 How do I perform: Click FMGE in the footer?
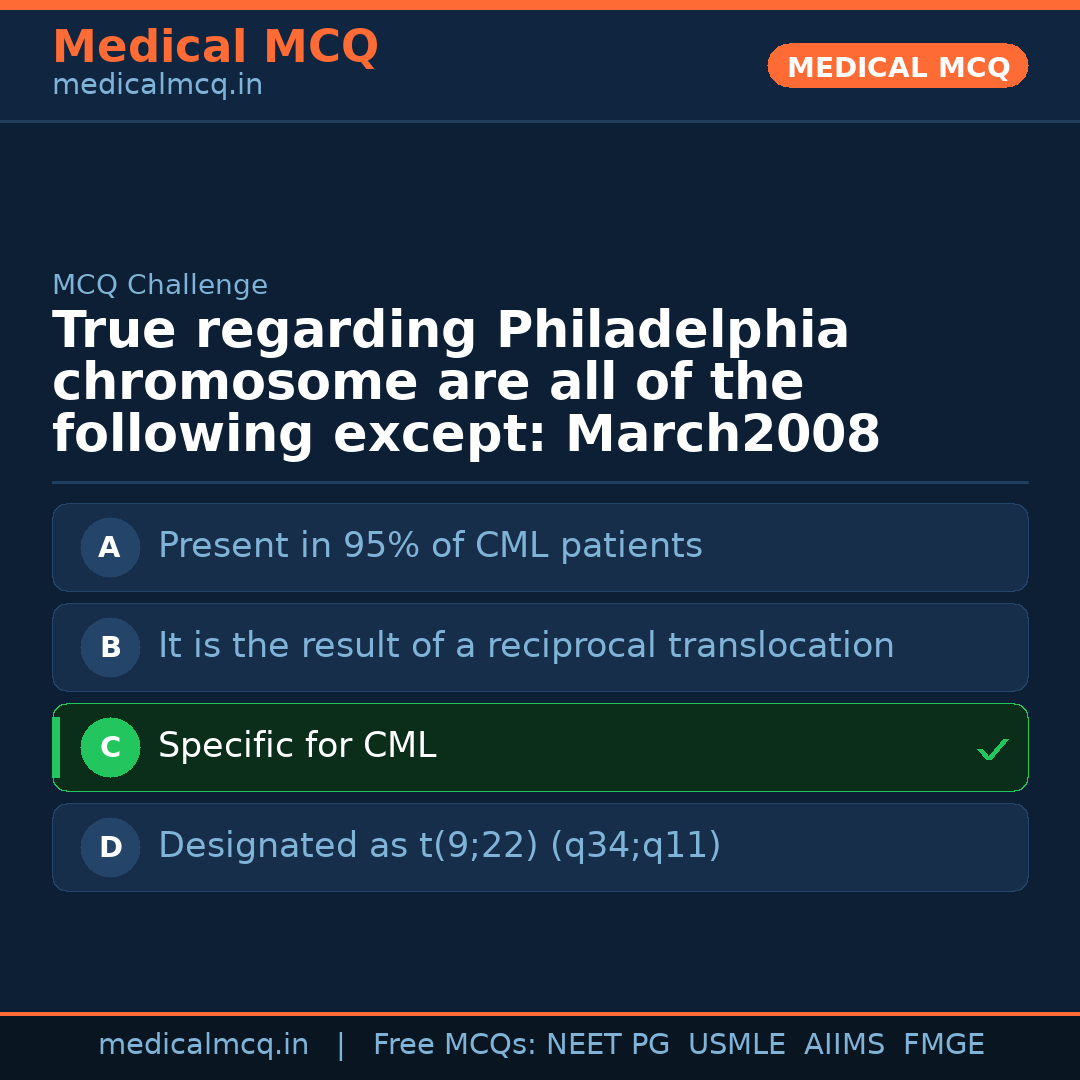pyautogui.click(x=943, y=1045)
